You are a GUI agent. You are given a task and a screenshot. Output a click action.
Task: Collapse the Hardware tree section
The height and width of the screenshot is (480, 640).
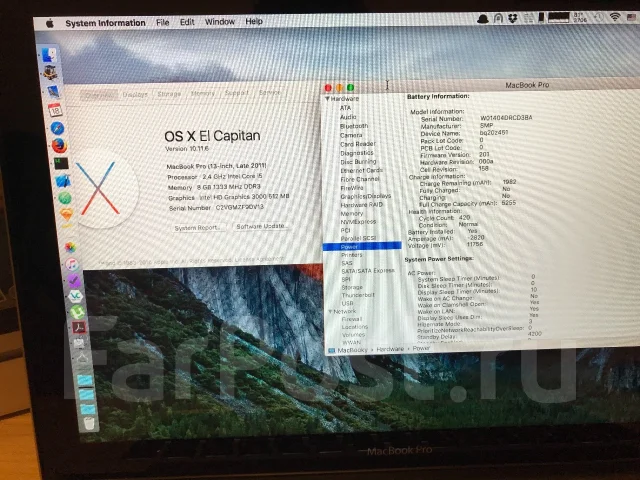tap(327, 99)
